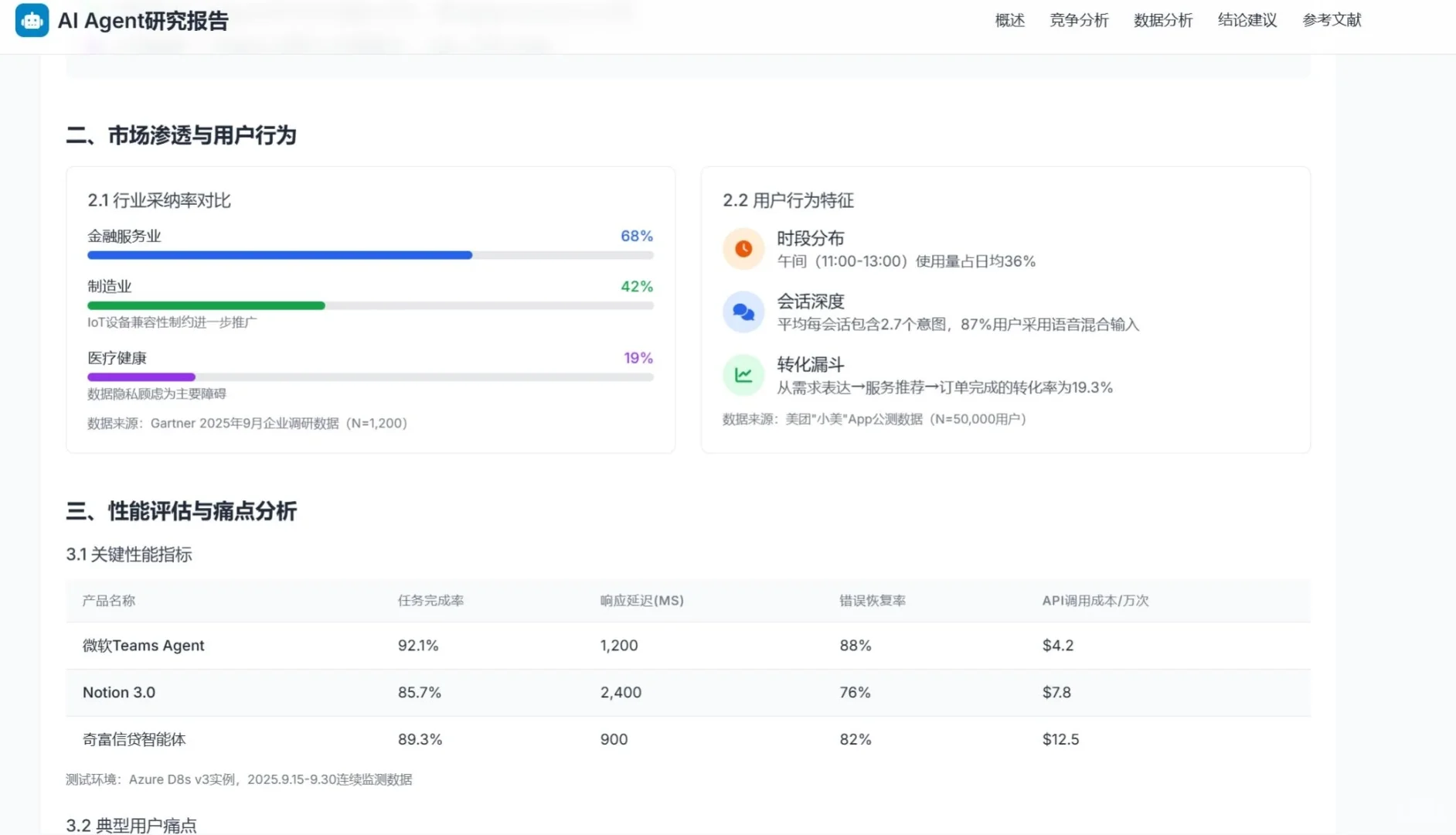Open the 数据分析 tab

coord(1162,20)
